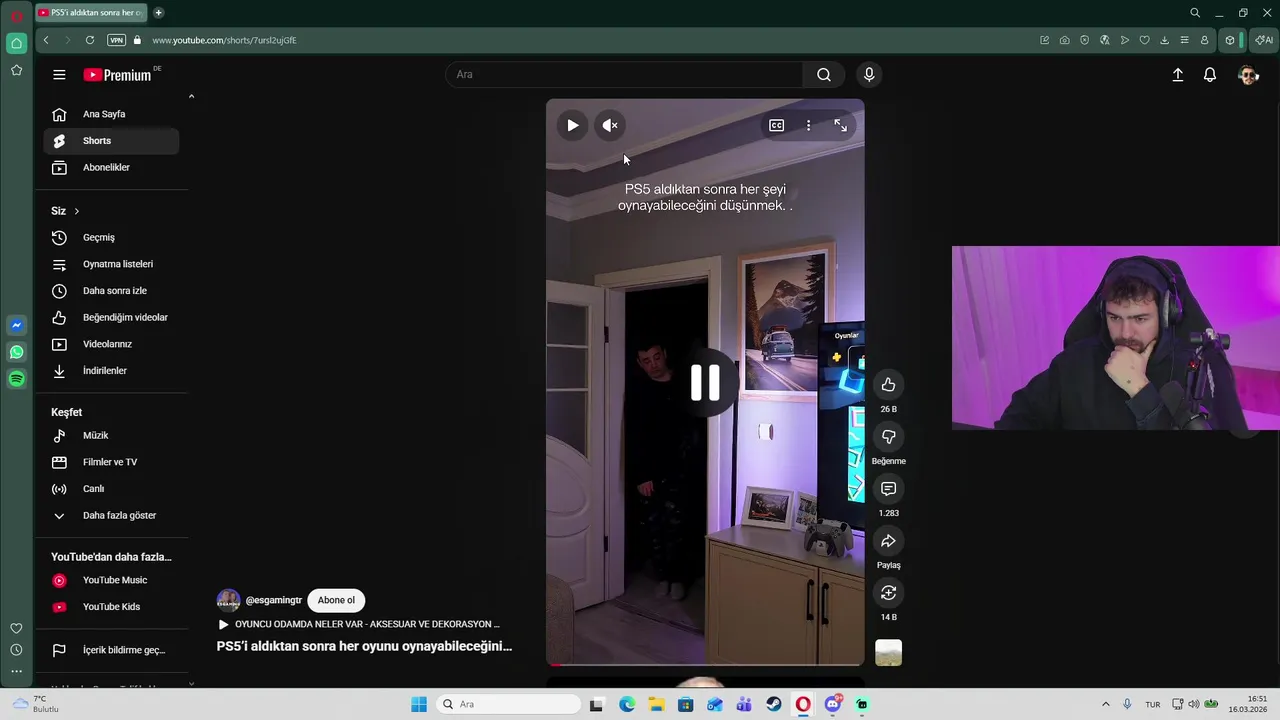Open a new browser tab
The image size is (1280, 720).
(x=159, y=13)
